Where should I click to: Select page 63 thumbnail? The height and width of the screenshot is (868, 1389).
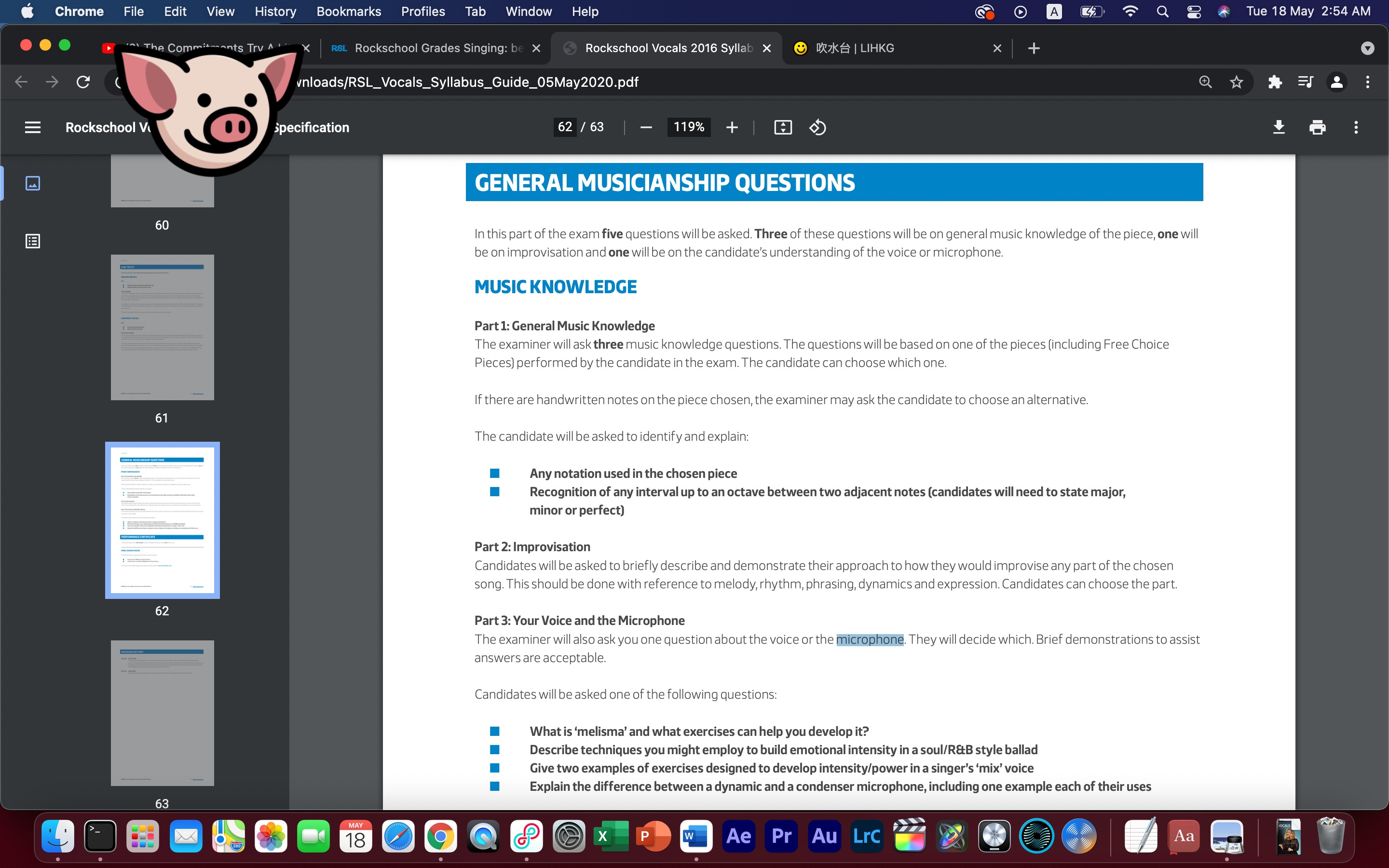[163, 713]
